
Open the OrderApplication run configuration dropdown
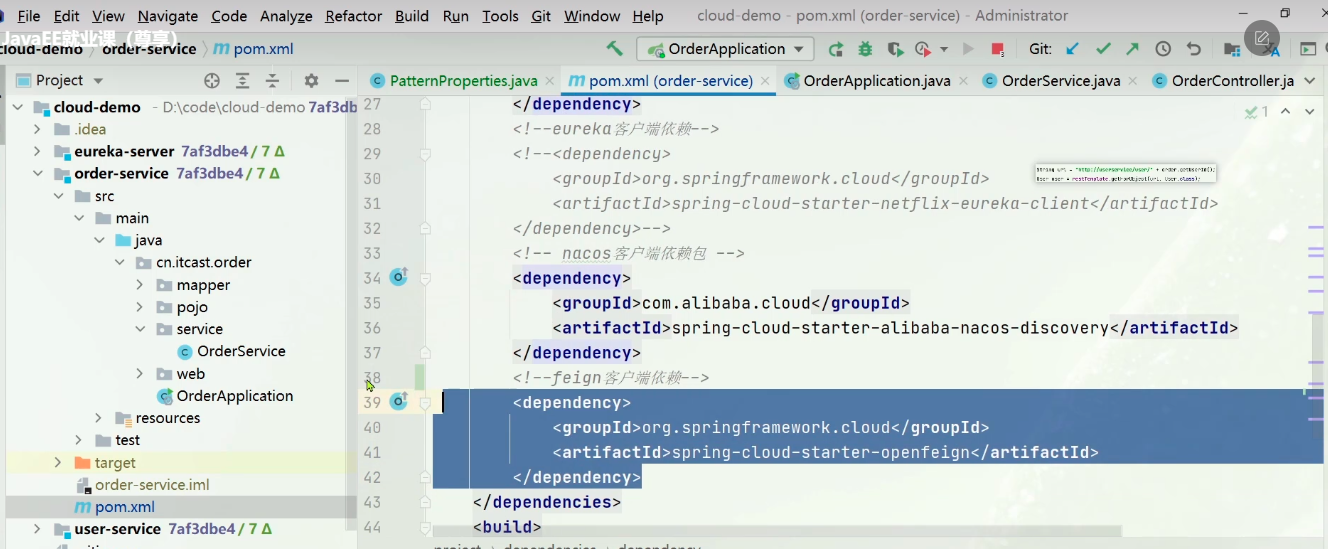726,49
